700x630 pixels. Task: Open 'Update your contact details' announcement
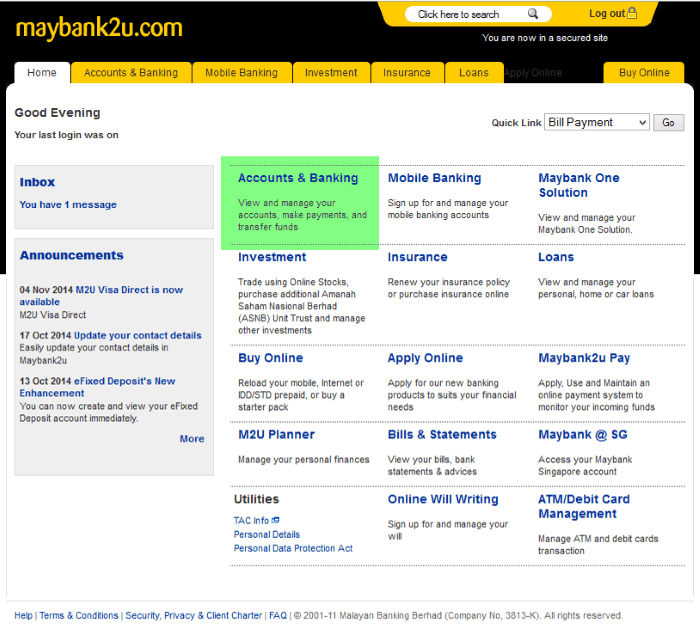(x=138, y=335)
